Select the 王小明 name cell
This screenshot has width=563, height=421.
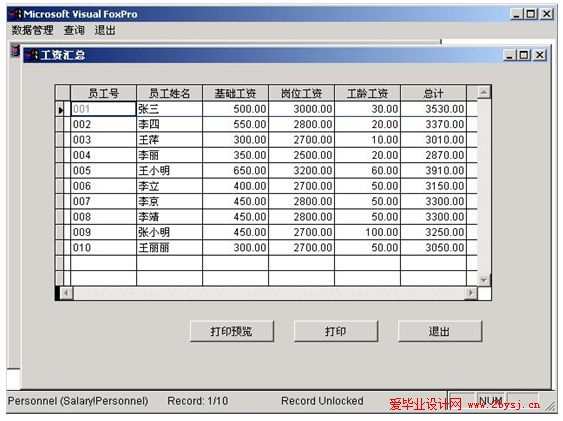169,170
